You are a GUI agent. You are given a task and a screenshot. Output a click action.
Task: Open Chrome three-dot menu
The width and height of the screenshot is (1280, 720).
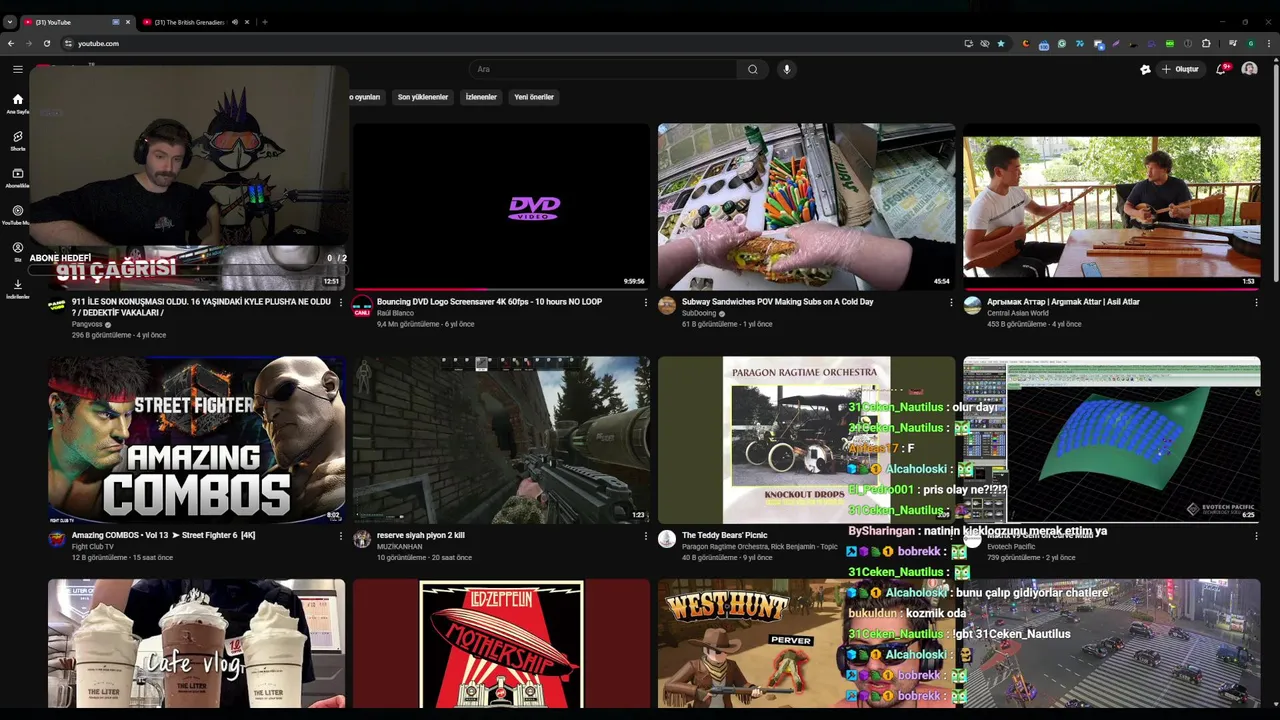1269,43
